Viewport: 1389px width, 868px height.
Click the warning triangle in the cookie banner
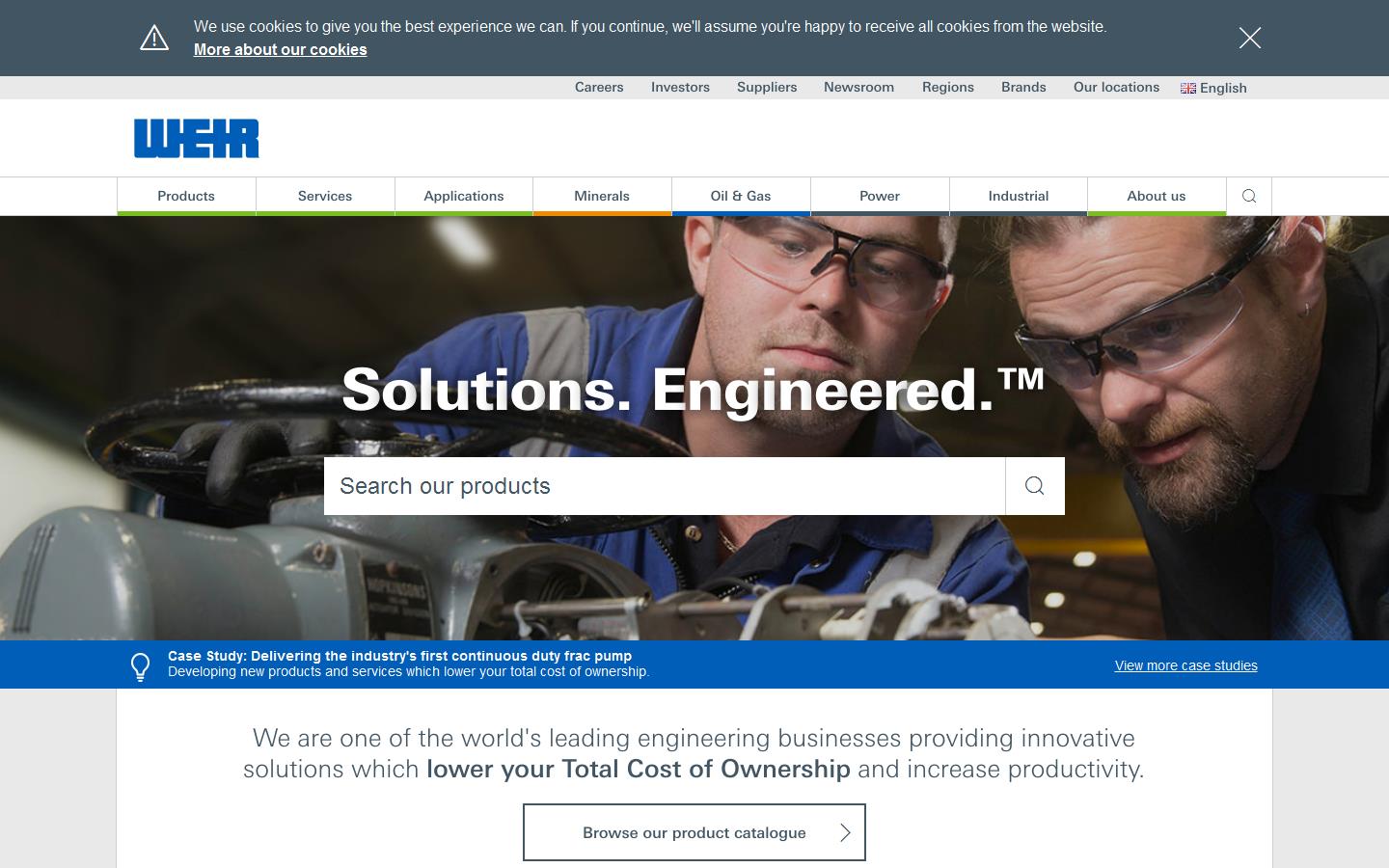tap(154, 38)
